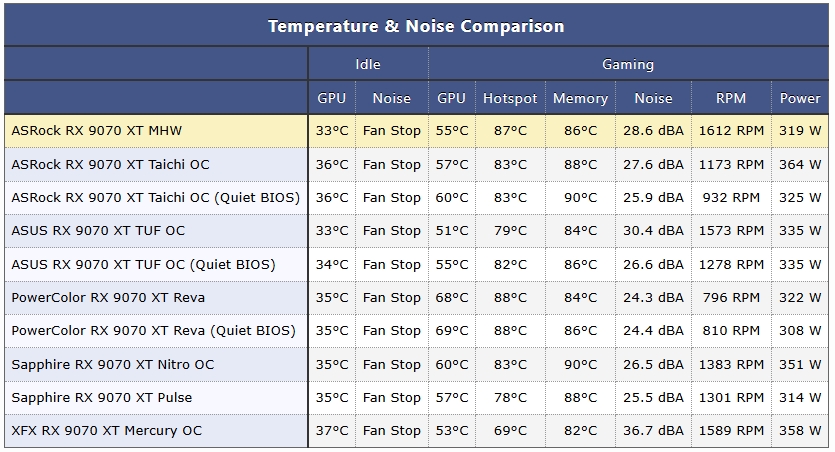Click the ASUS TUF OC (Quiet BIOS) row name
This screenshot has width=835, height=452.
[x=143, y=265]
